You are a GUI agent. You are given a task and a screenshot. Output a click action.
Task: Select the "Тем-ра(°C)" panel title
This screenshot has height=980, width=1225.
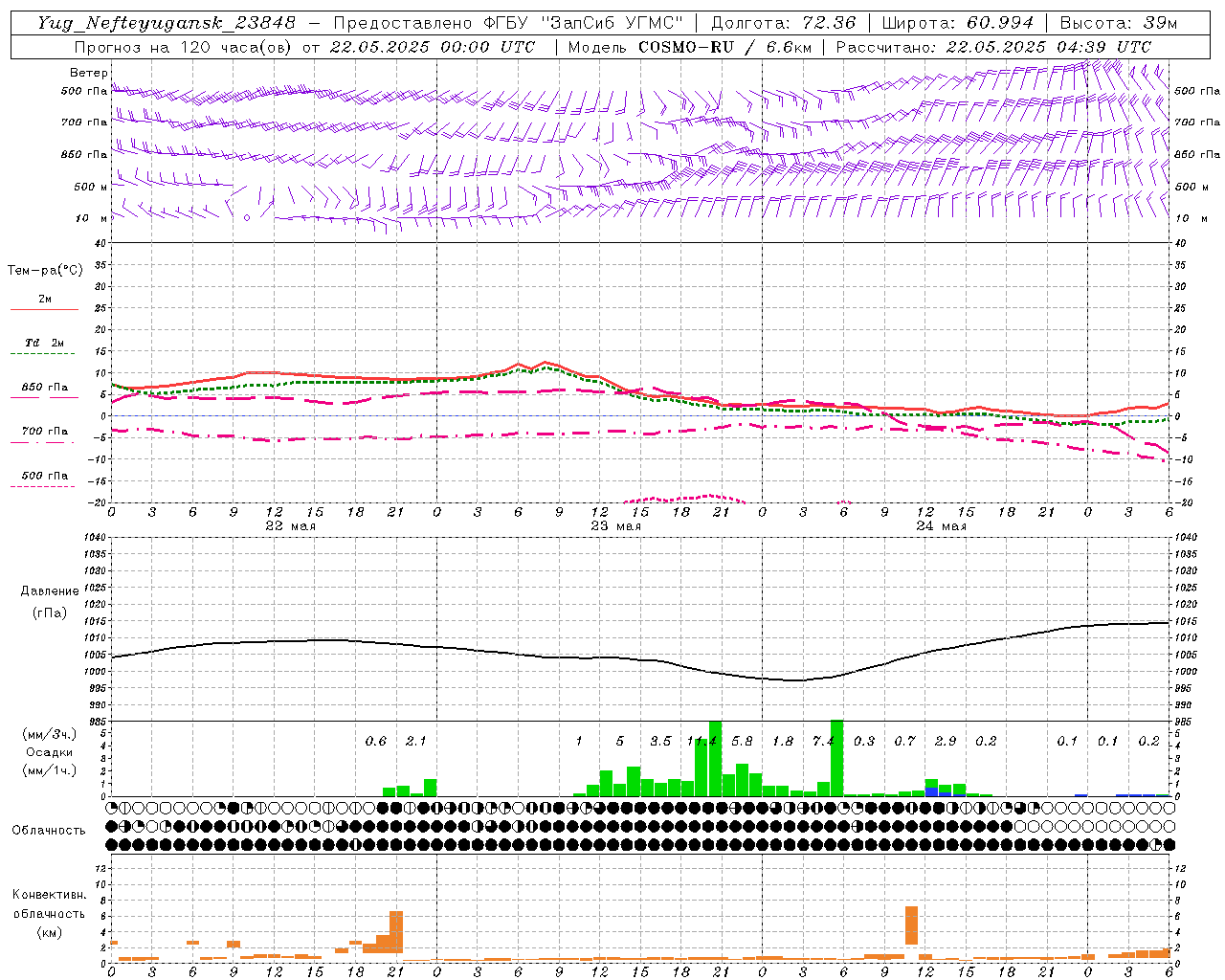click(45, 271)
